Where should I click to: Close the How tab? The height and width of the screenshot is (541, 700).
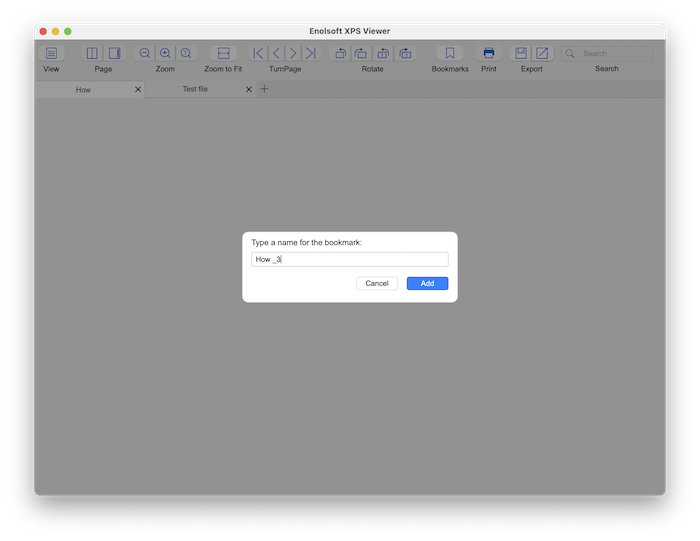click(138, 90)
